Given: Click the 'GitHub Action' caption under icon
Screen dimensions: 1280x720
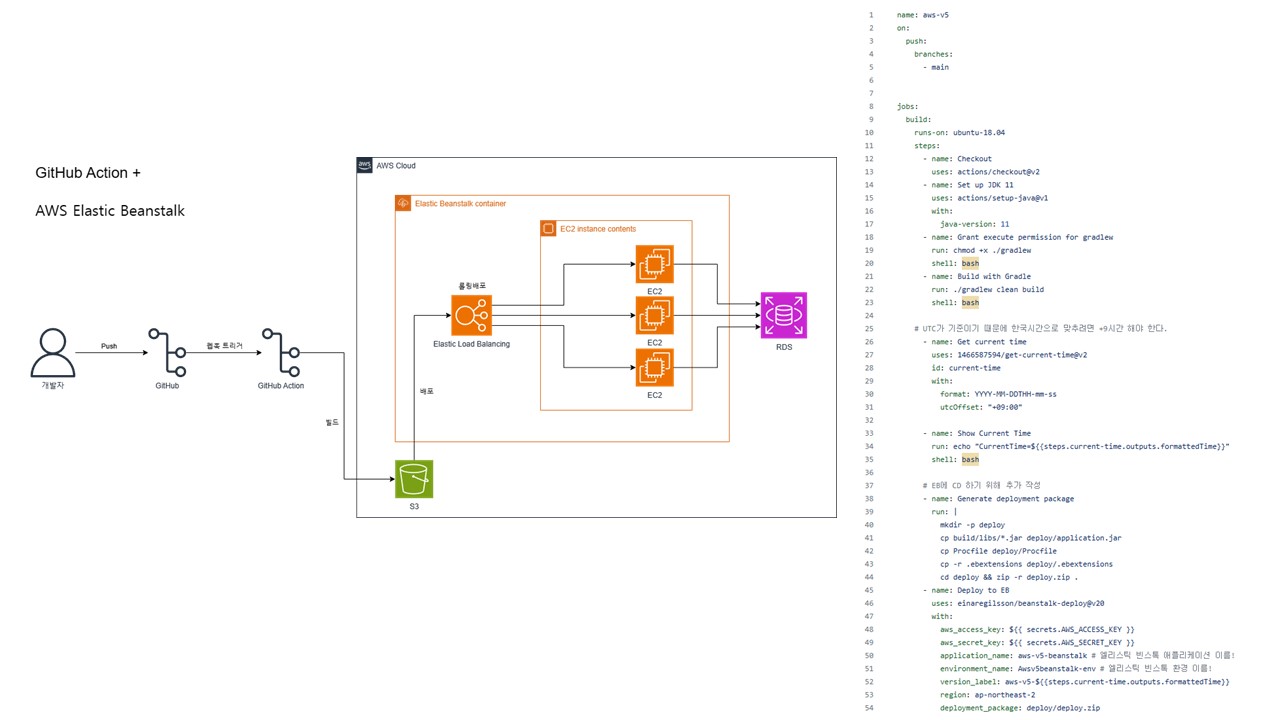Looking at the screenshot, I should 281,385.
